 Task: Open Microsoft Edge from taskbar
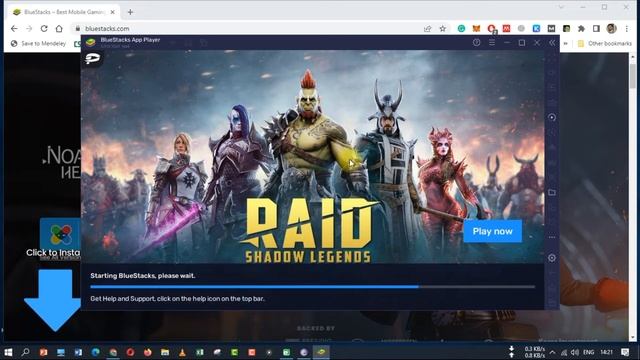point(96,352)
